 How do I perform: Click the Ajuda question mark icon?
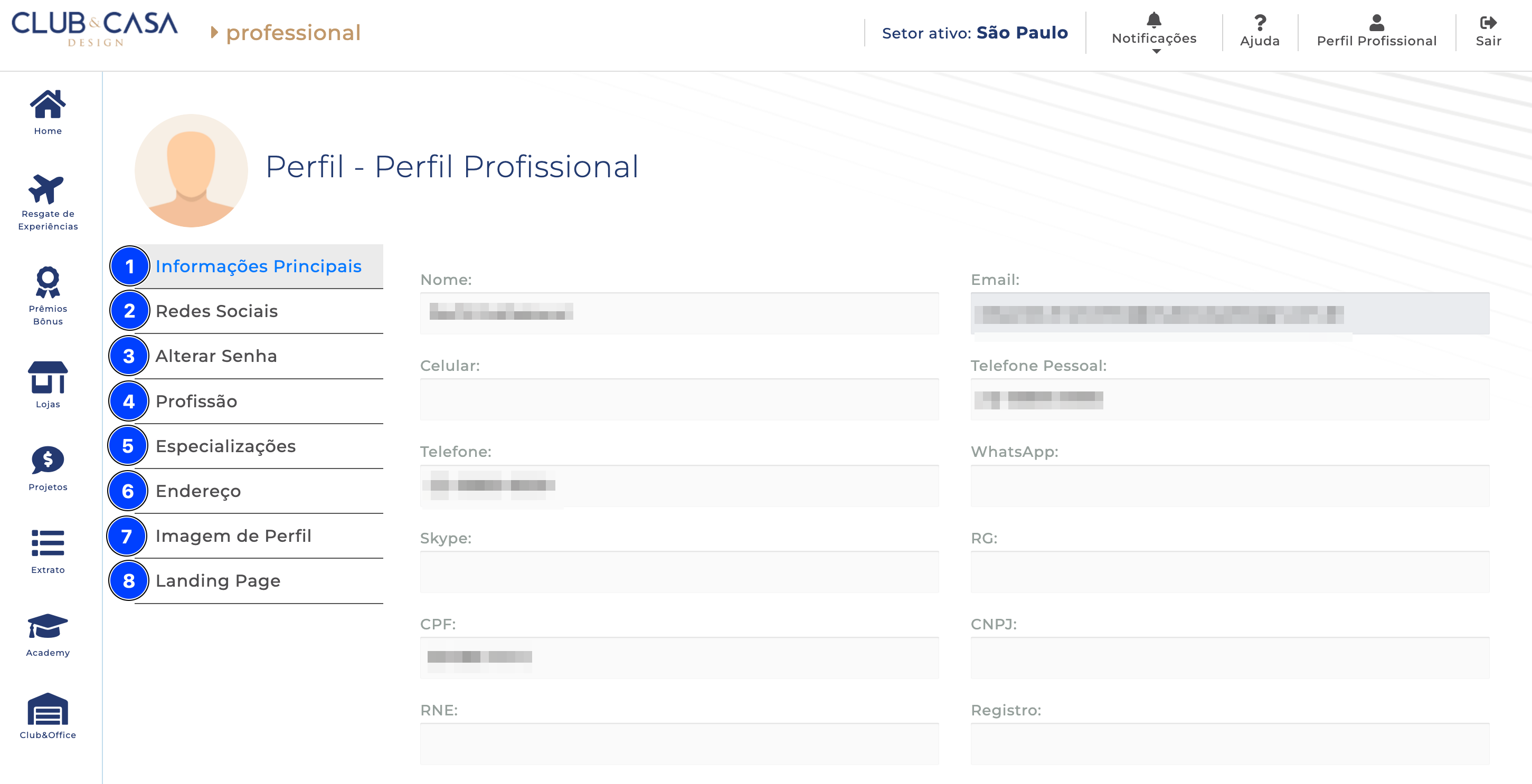(x=1260, y=23)
